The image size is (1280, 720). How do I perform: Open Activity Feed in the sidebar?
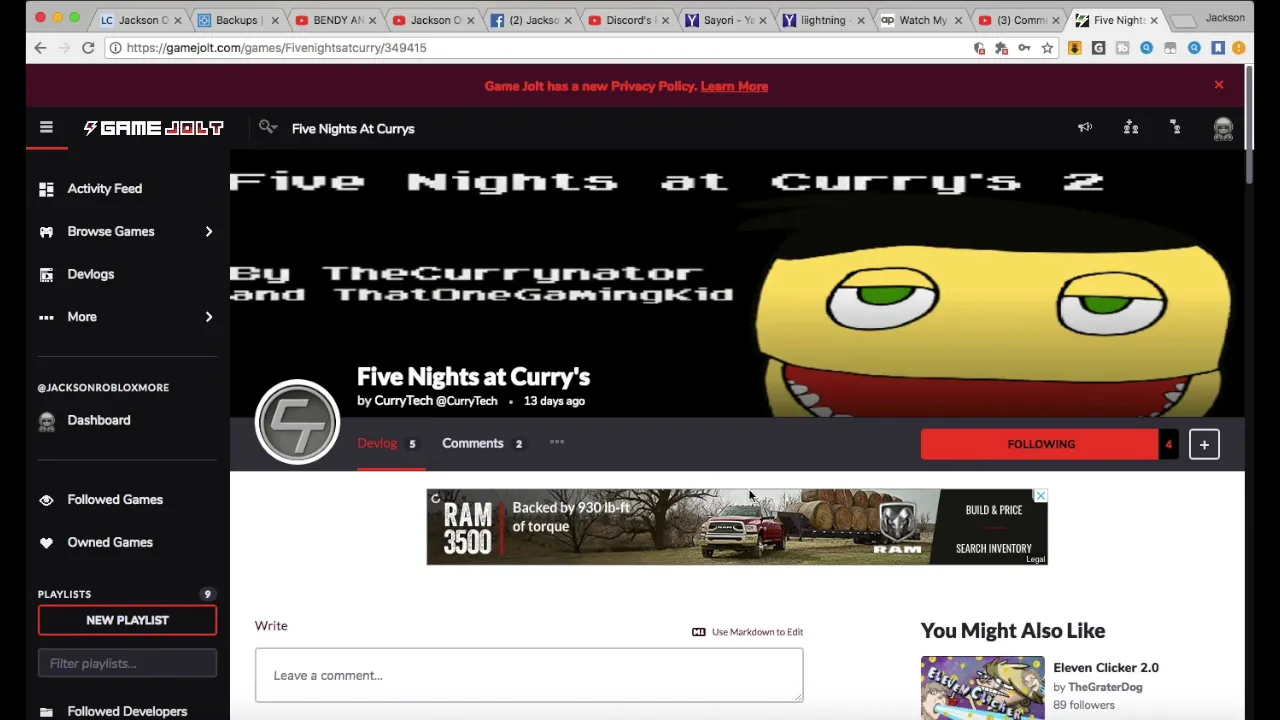(104, 188)
